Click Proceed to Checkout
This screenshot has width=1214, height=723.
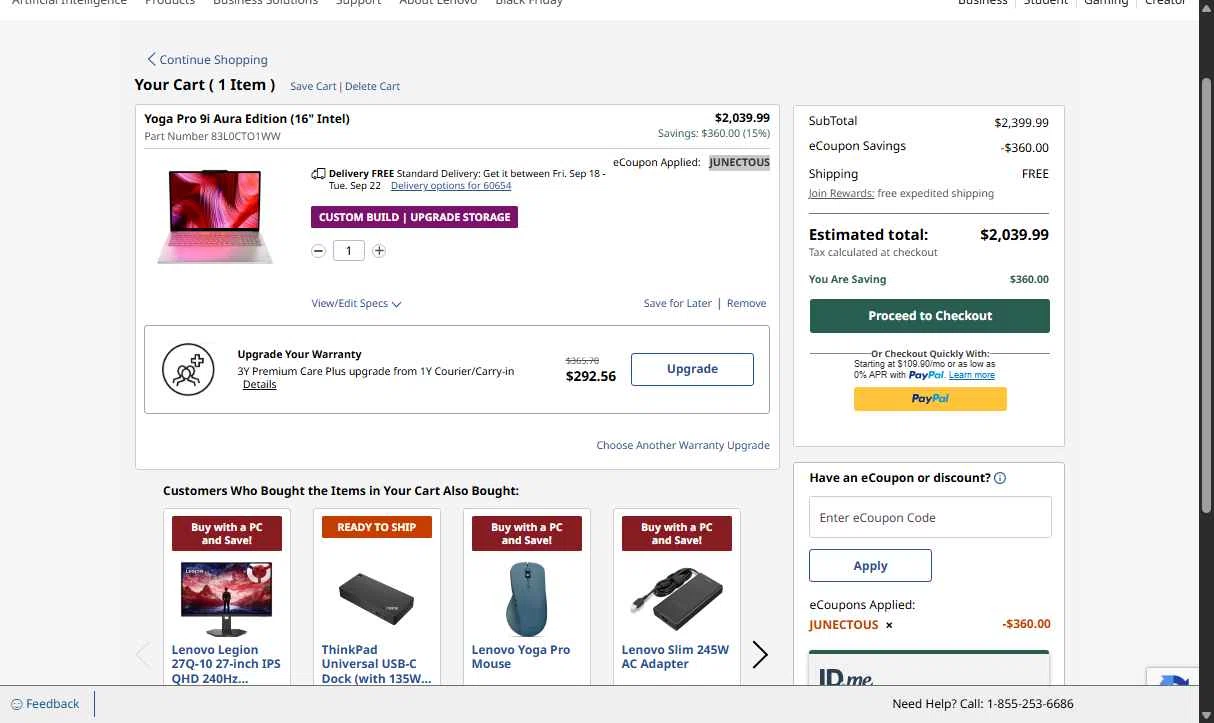(930, 316)
